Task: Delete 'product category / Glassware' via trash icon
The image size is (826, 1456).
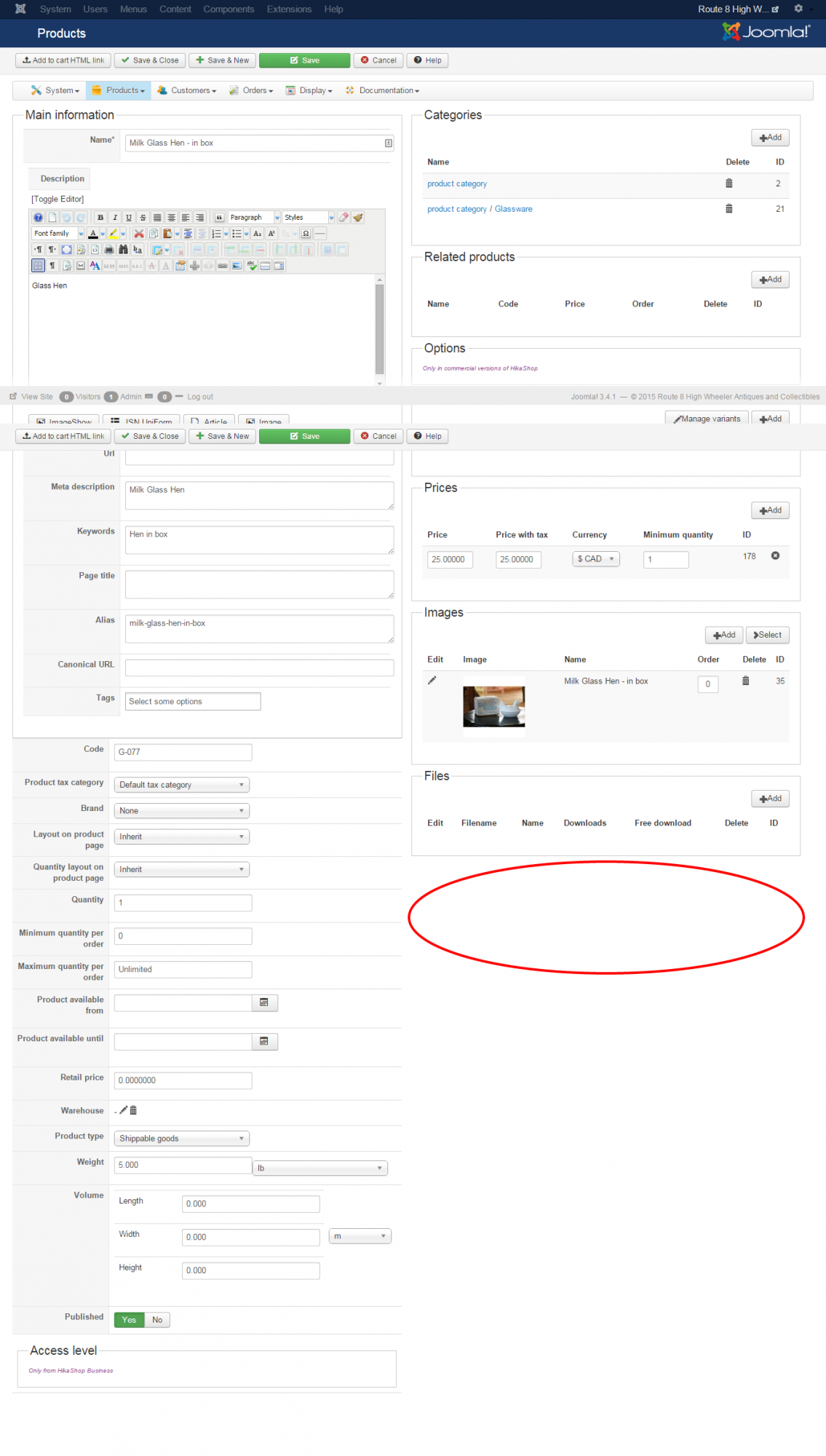Action: (x=729, y=209)
